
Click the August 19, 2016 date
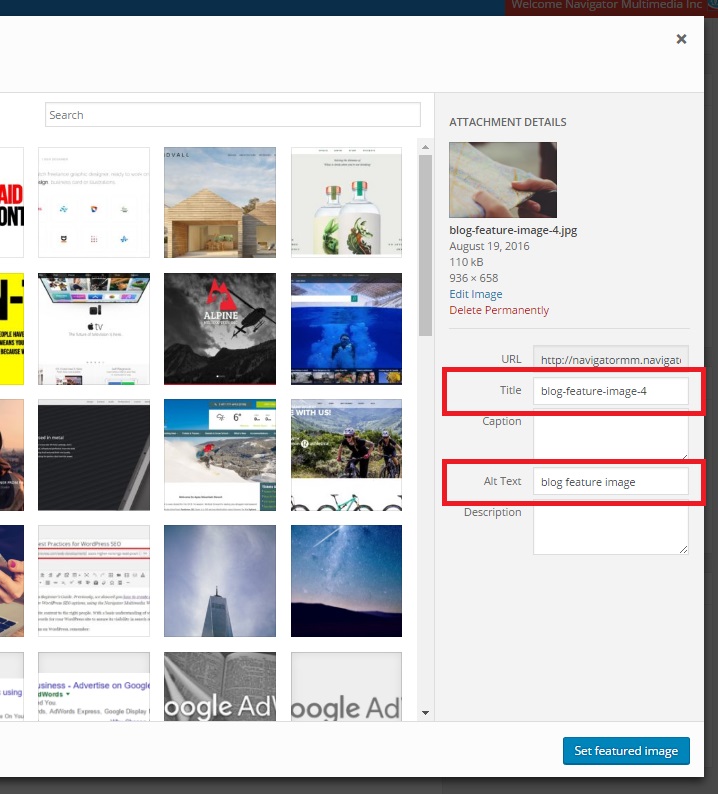489,246
